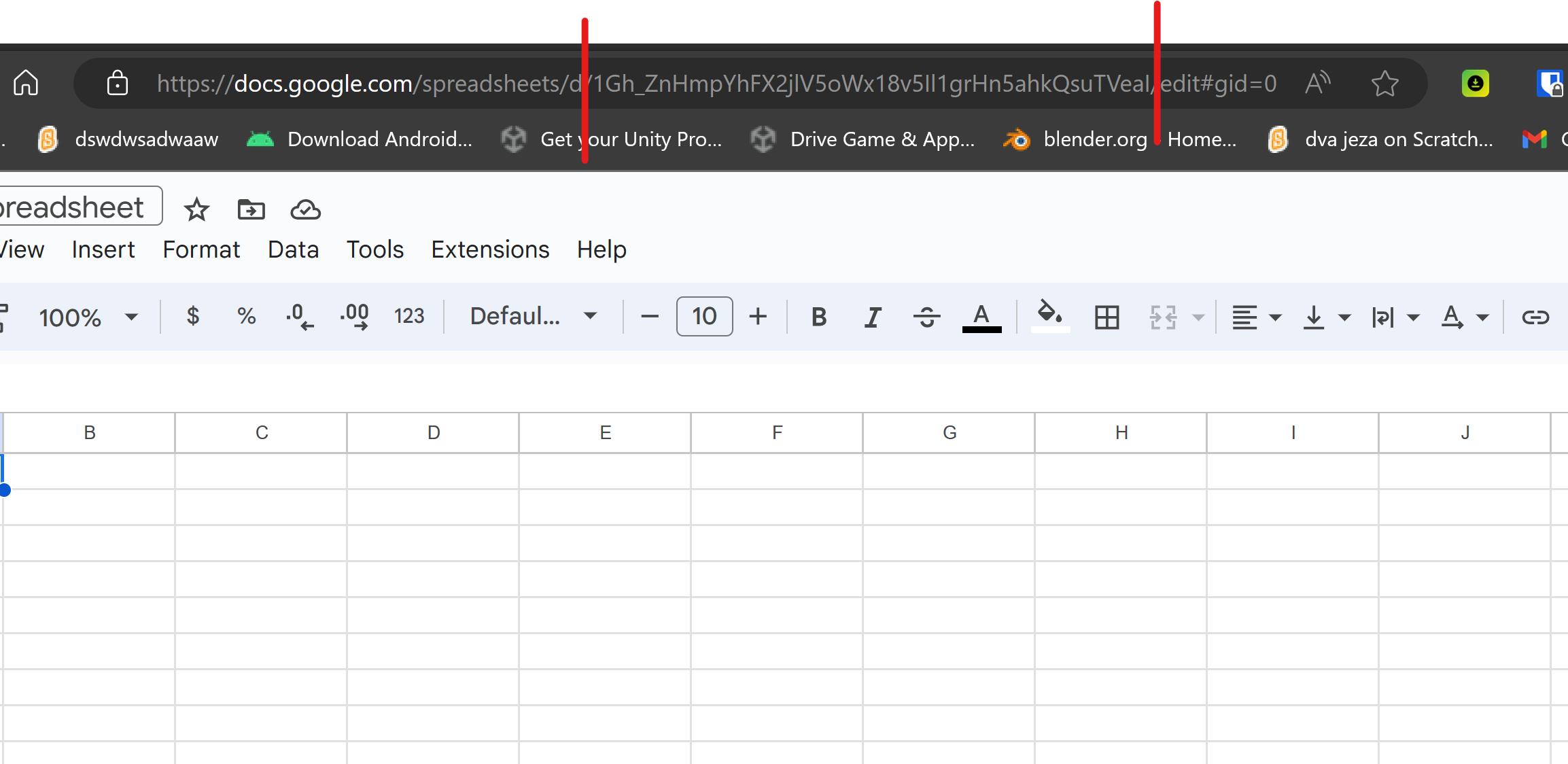Toggle strikethrough formatting

point(926,317)
